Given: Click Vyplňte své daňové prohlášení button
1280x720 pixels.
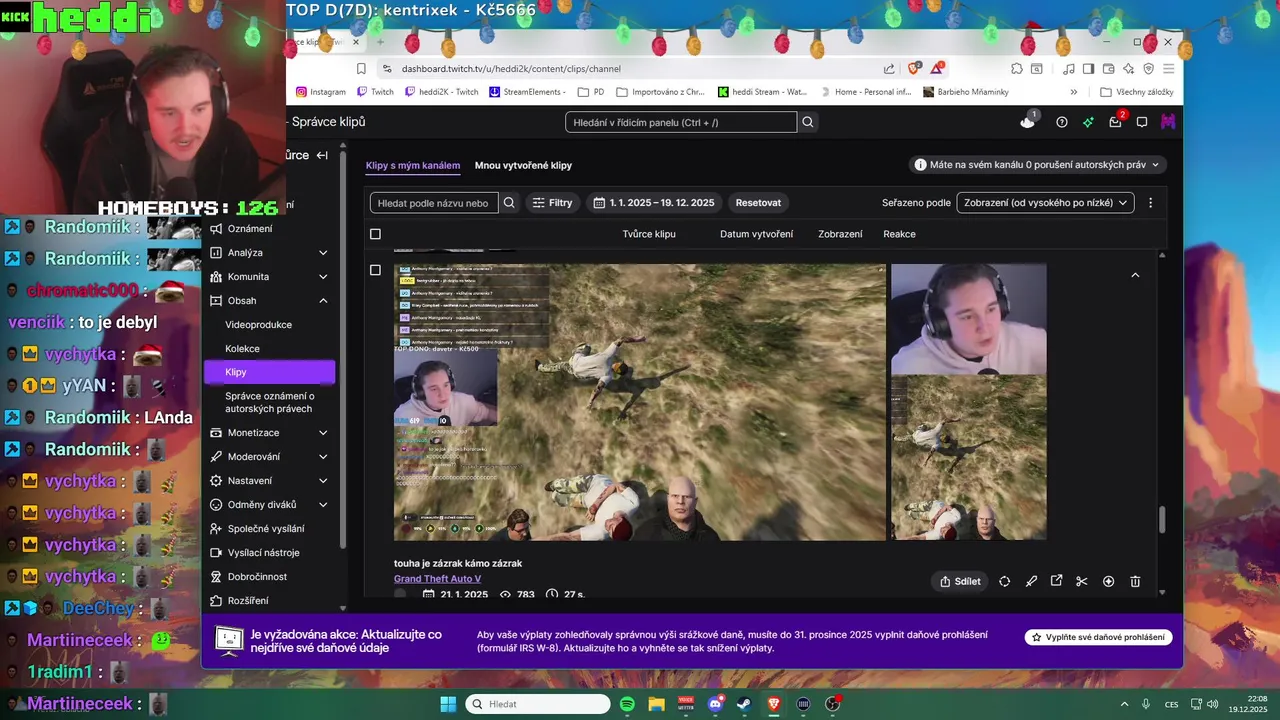Looking at the screenshot, I should [1098, 637].
